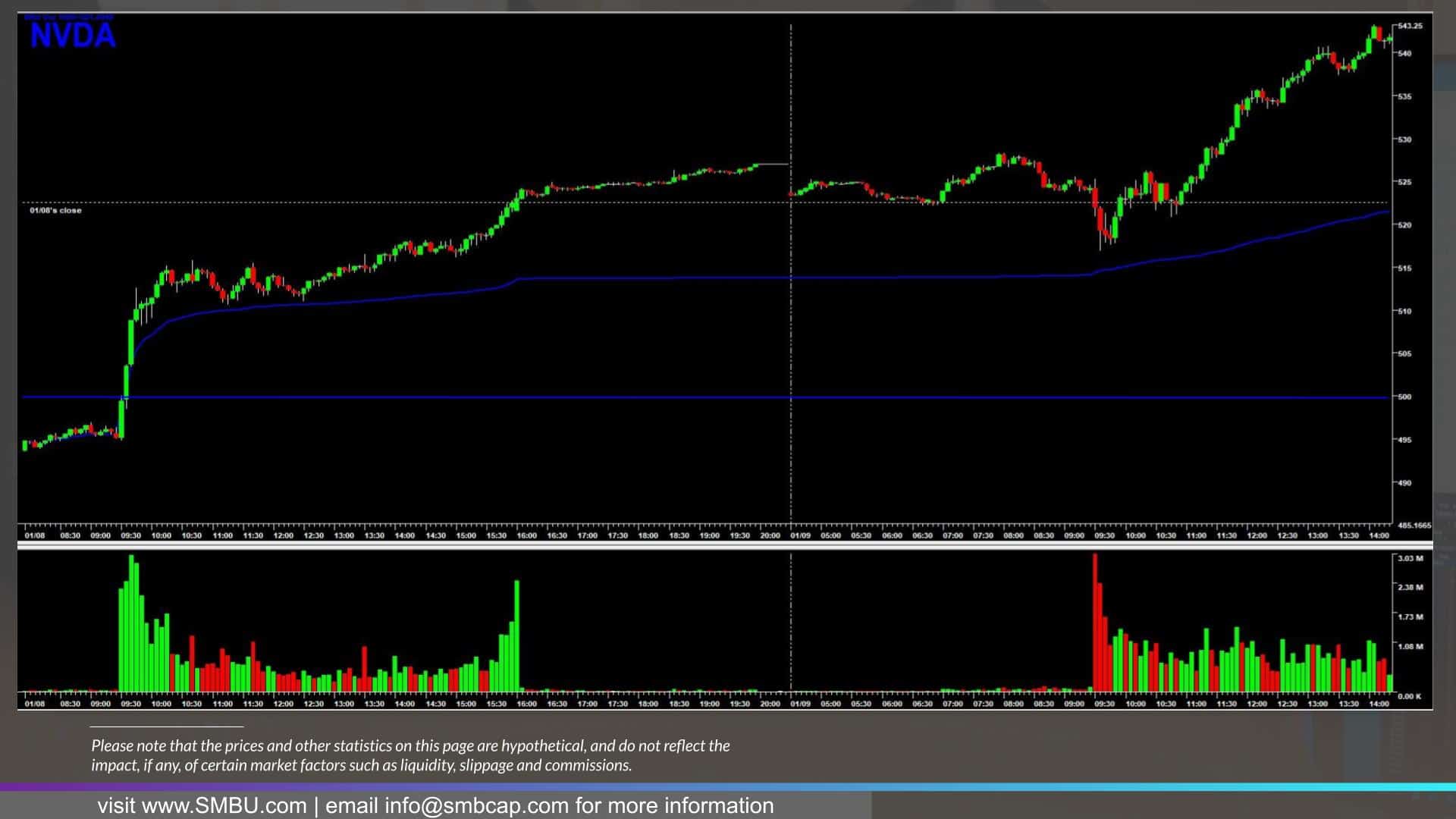Select the 500 level on the price axis
The height and width of the screenshot is (819, 1456).
(x=1404, y=397)
